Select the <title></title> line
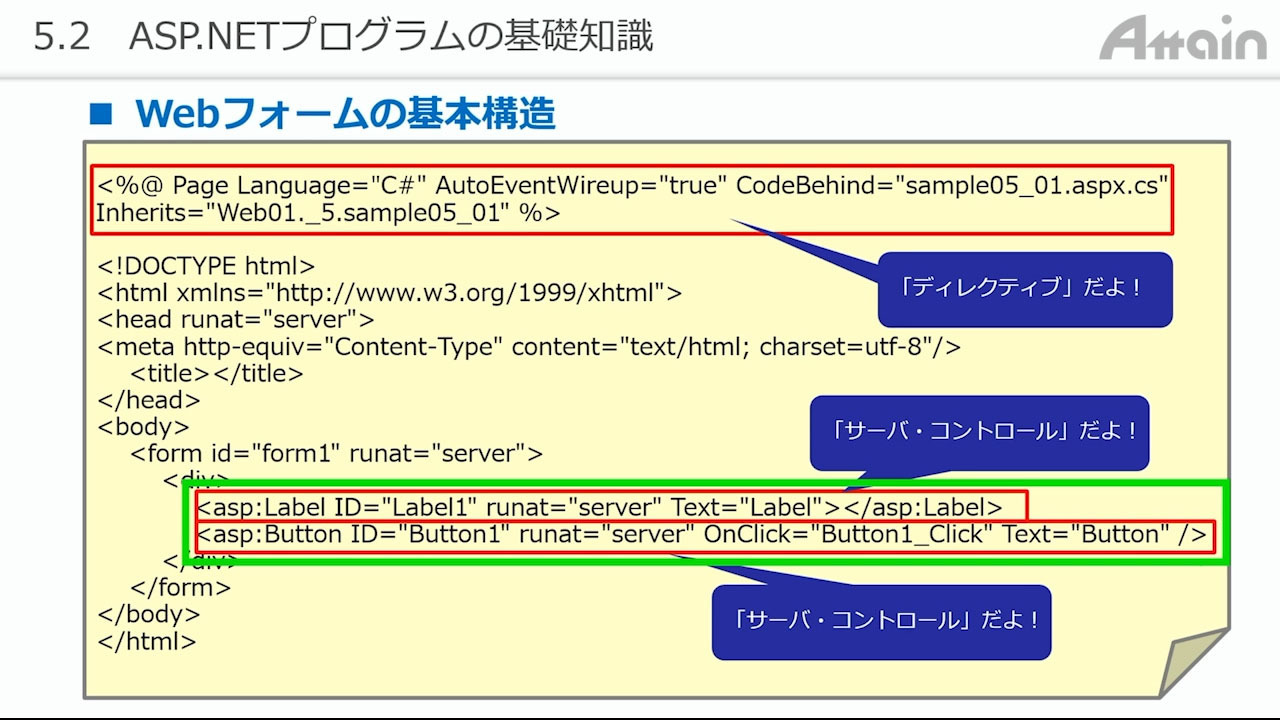The height and width of the screenshot is (720, 1280). pyautogui.click(x=217, y=374)
